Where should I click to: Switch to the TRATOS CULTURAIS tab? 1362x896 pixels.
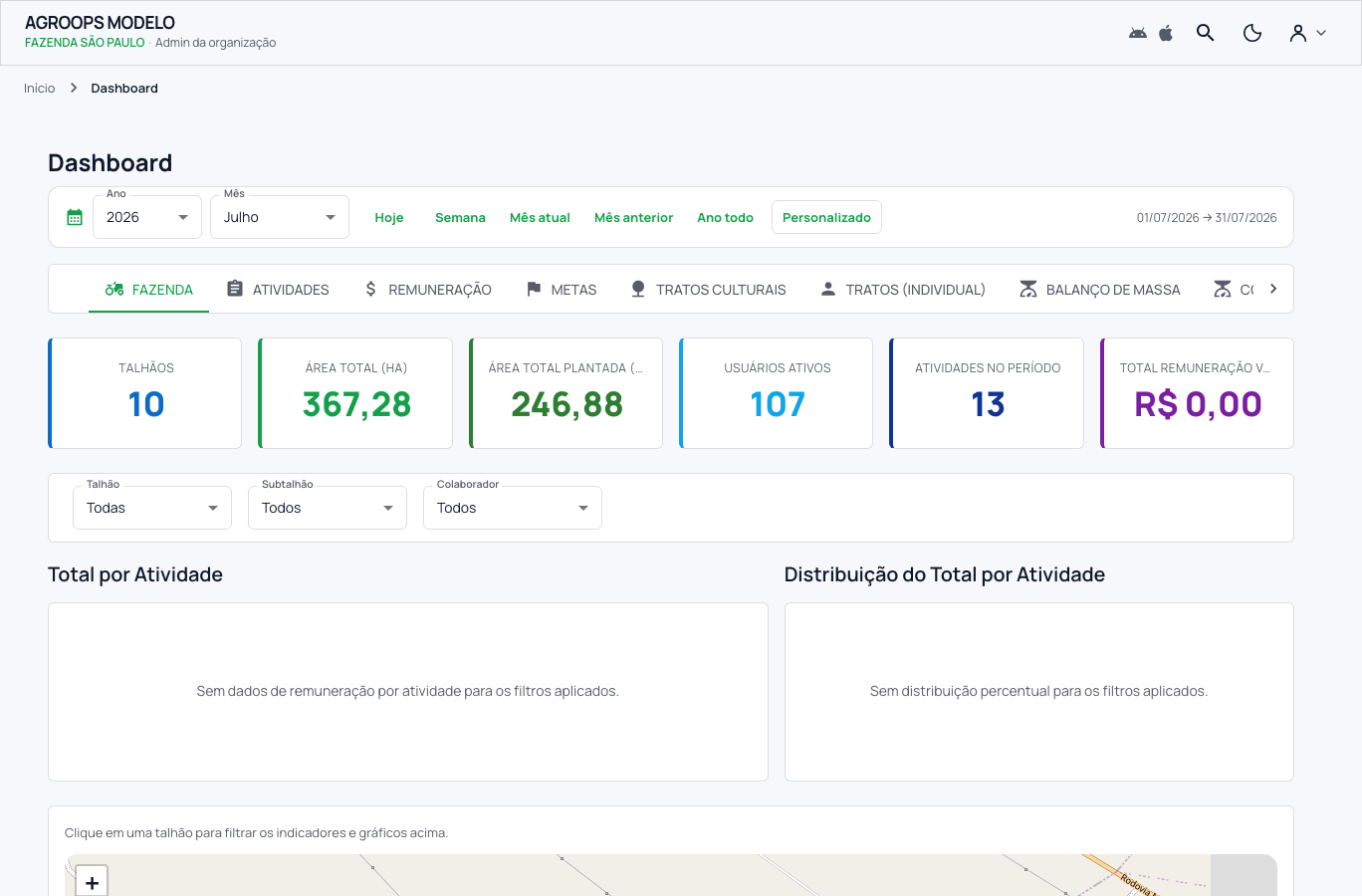tap(708, 290)
